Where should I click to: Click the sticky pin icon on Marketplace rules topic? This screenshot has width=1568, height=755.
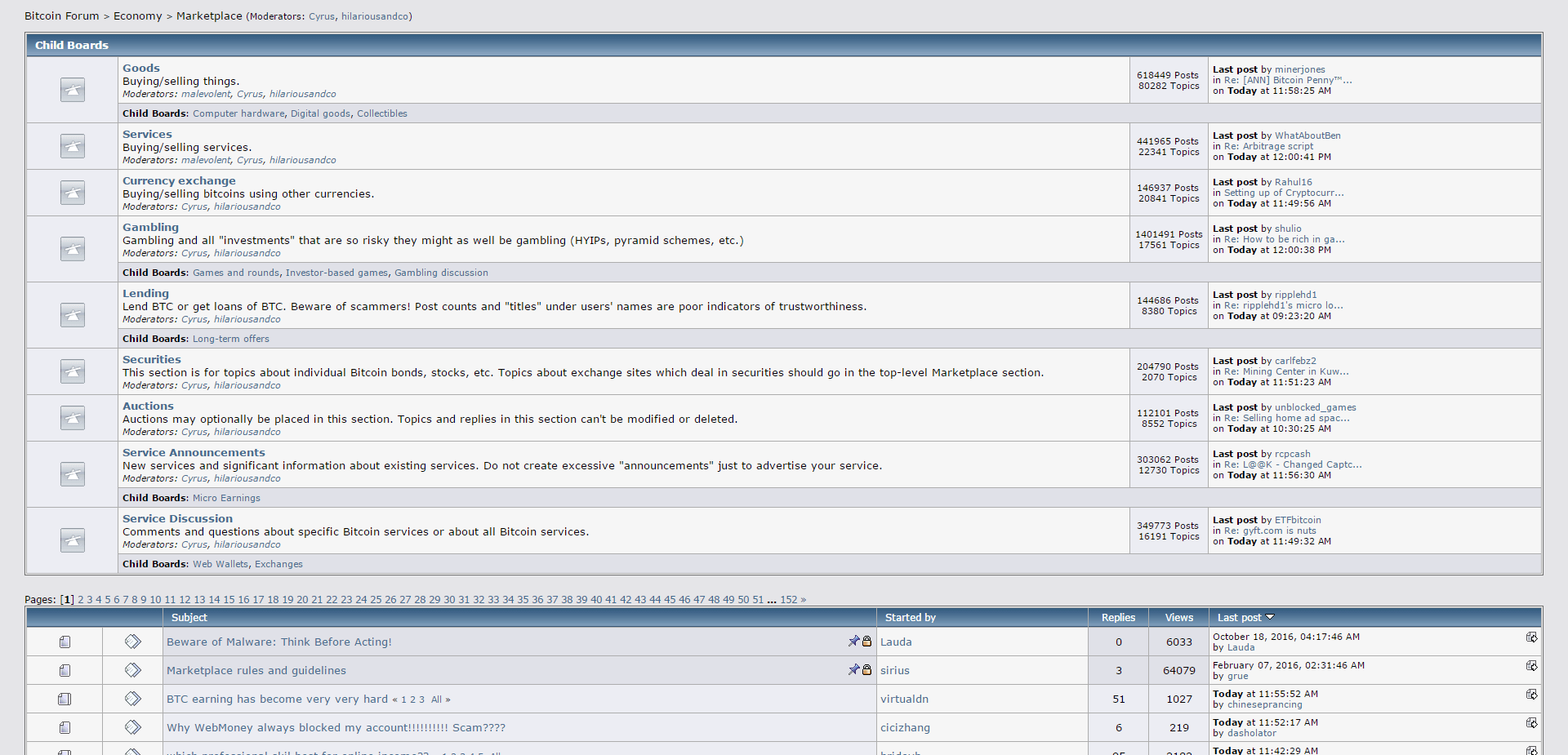click(x=853, y=670)
